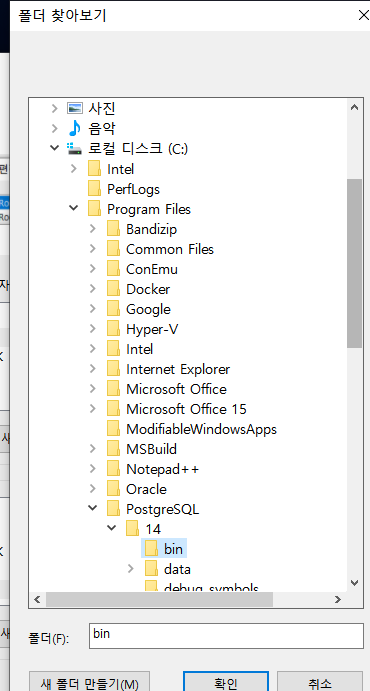Expand the Microsoft Office folder node
Image resolution: width=370 pixels, height=691 pixels.
pos(92,389)
